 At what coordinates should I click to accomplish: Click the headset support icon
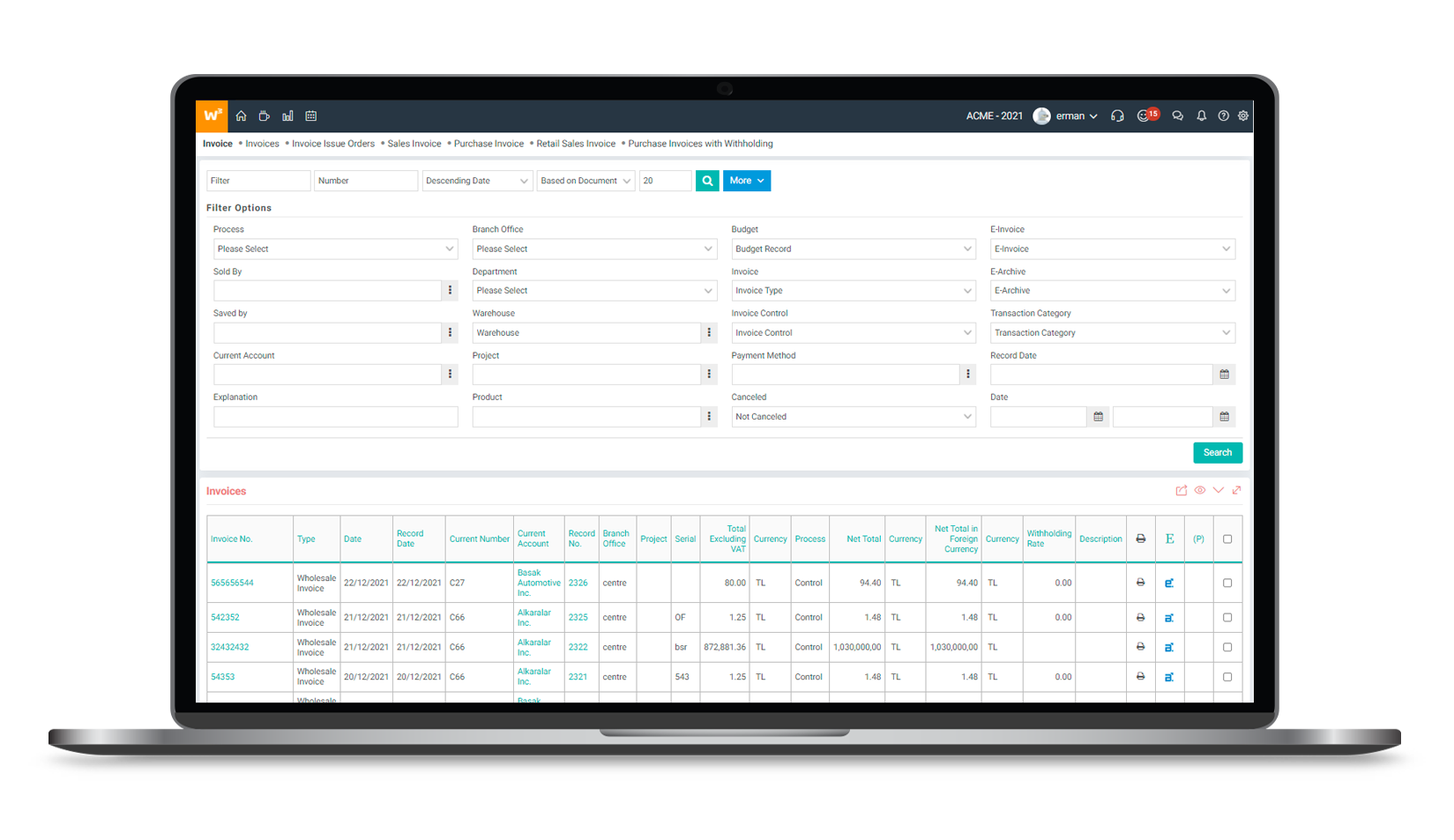(x=1117, y=116)
